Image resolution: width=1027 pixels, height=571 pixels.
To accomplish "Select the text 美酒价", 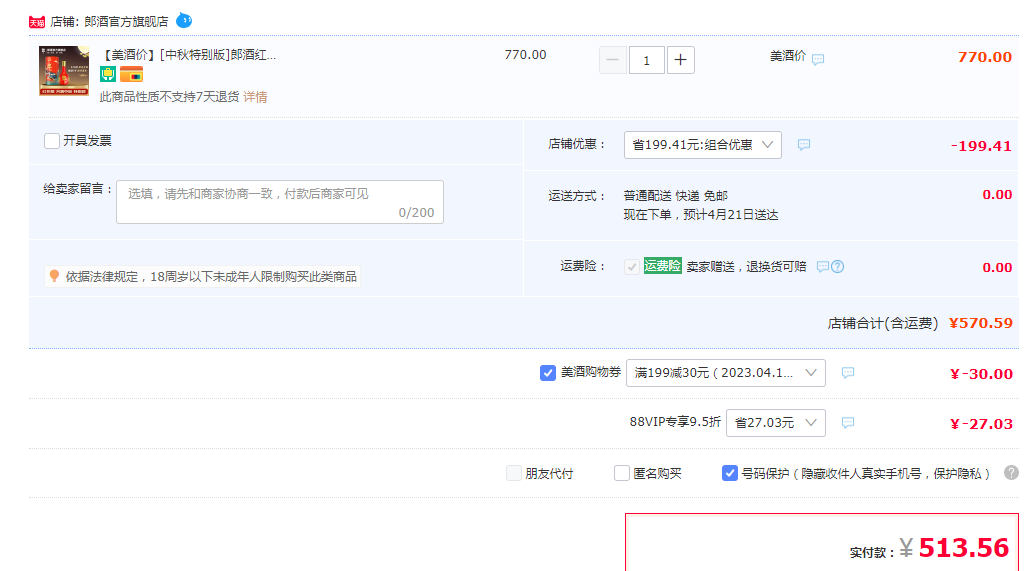I will tap(787, 56).
